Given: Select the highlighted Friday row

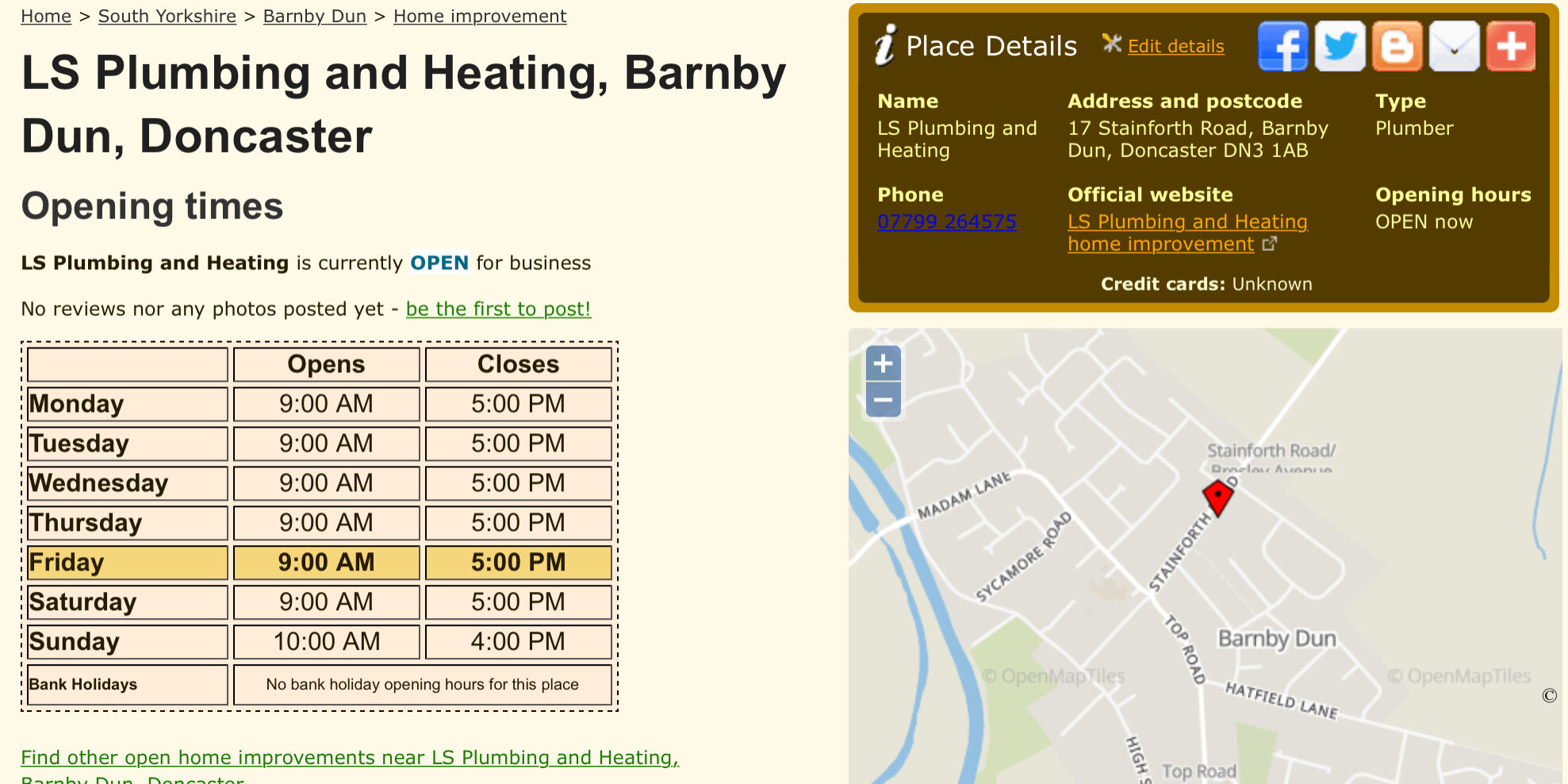Looking at the screenshot, I should [x=127, y=563].
